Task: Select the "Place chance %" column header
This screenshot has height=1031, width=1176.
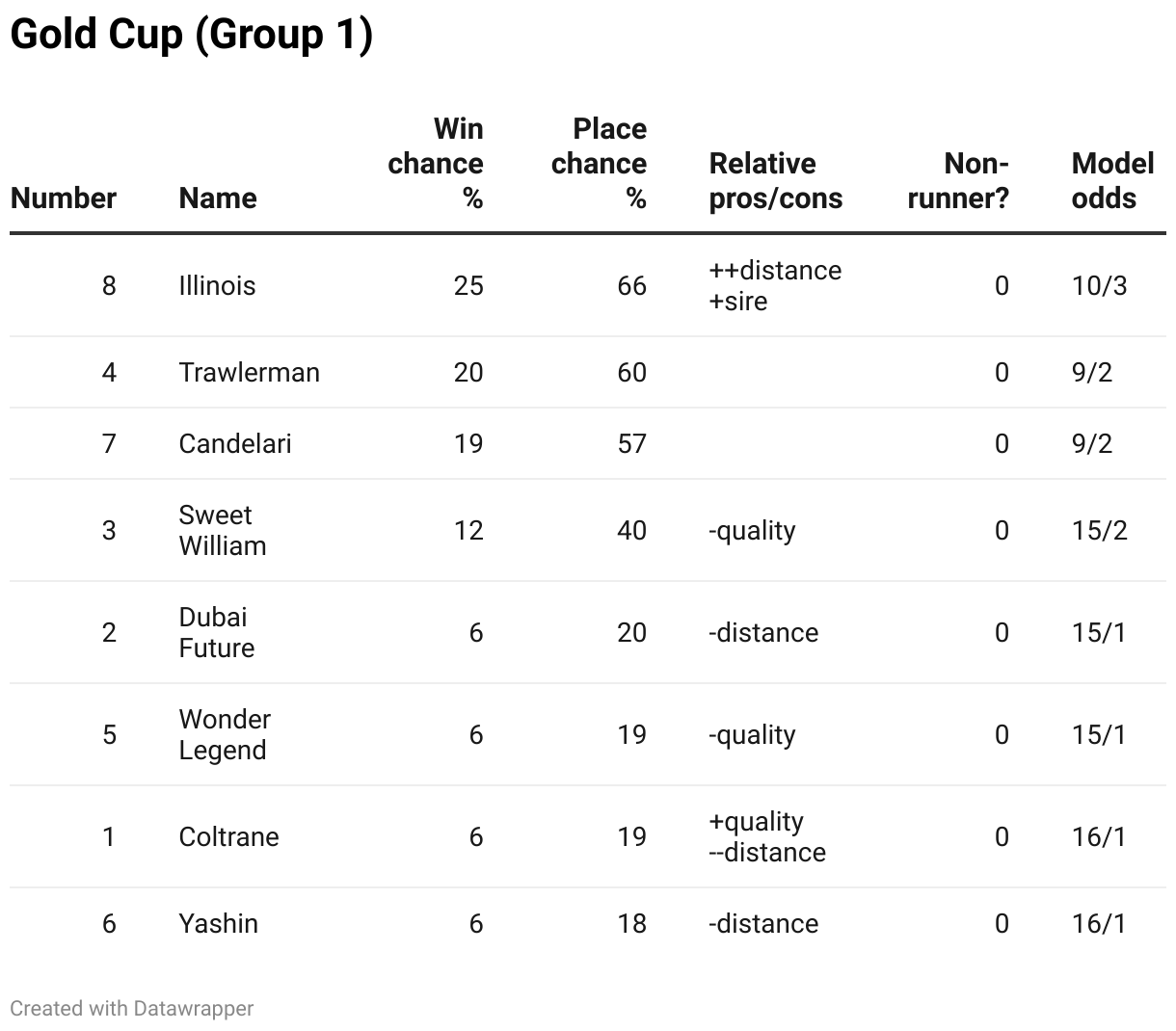Action: [x=599, y=164]
